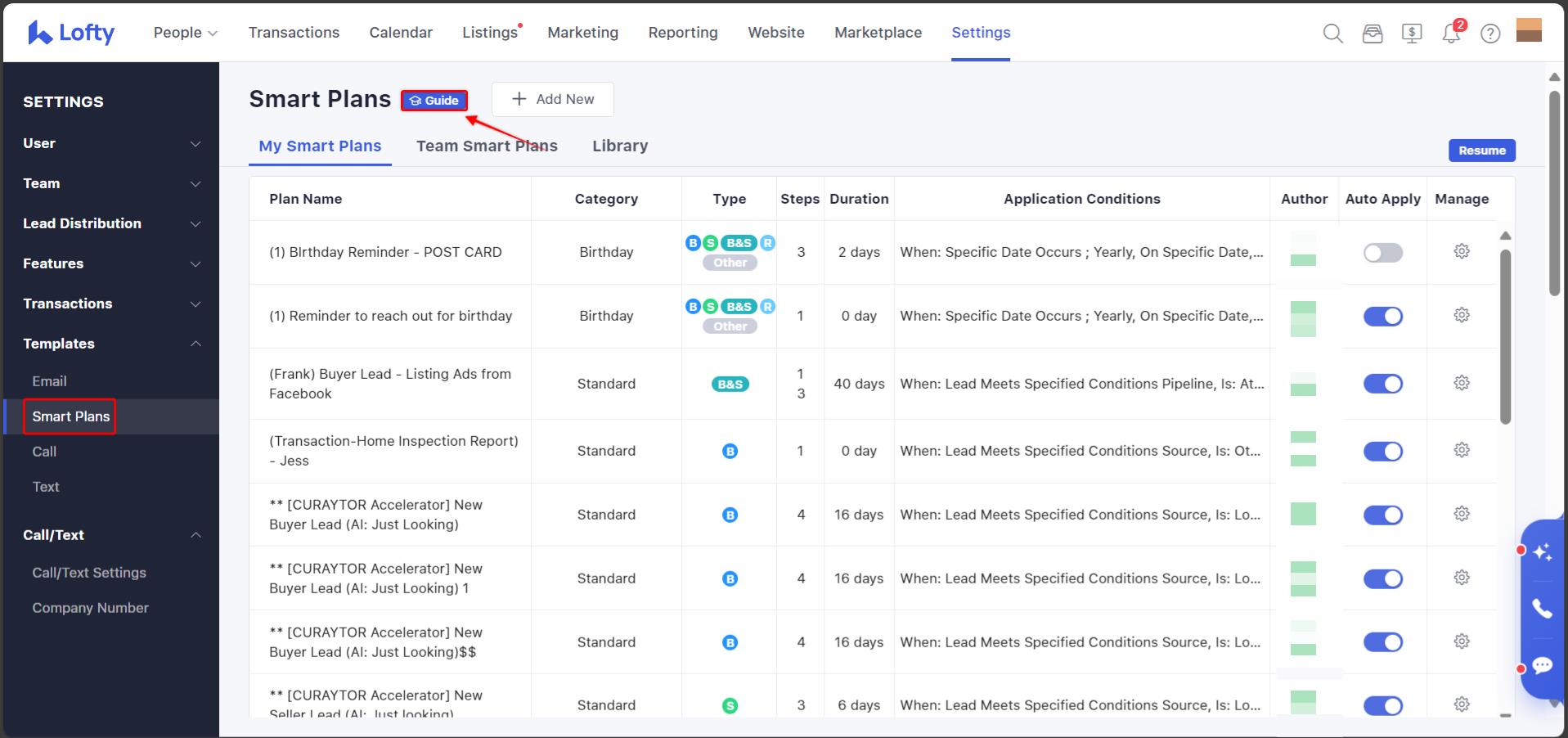The image size is (1568, 738).
Task: Click the Add New button
Action: click(552, 99)
